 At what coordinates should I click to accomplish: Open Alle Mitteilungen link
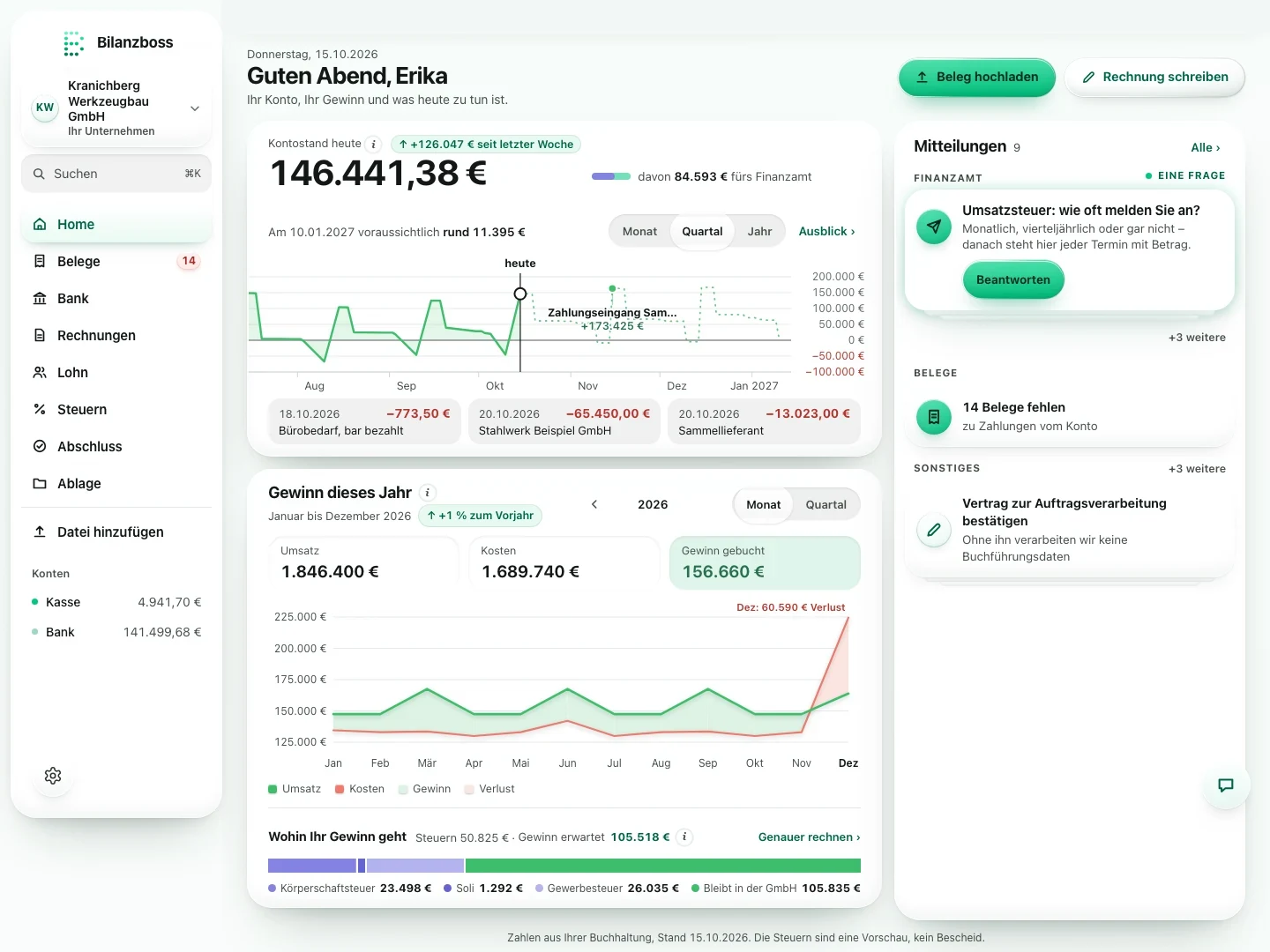pos(1206,147)
